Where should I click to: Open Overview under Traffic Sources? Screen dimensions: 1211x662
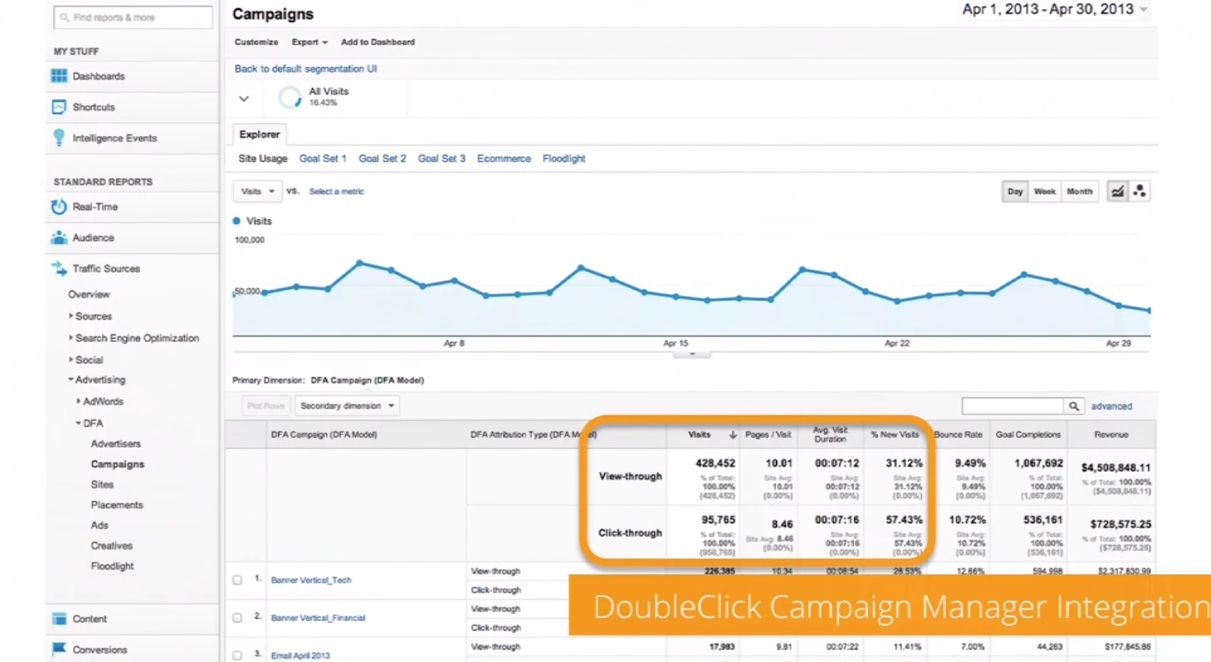[89, 294]
